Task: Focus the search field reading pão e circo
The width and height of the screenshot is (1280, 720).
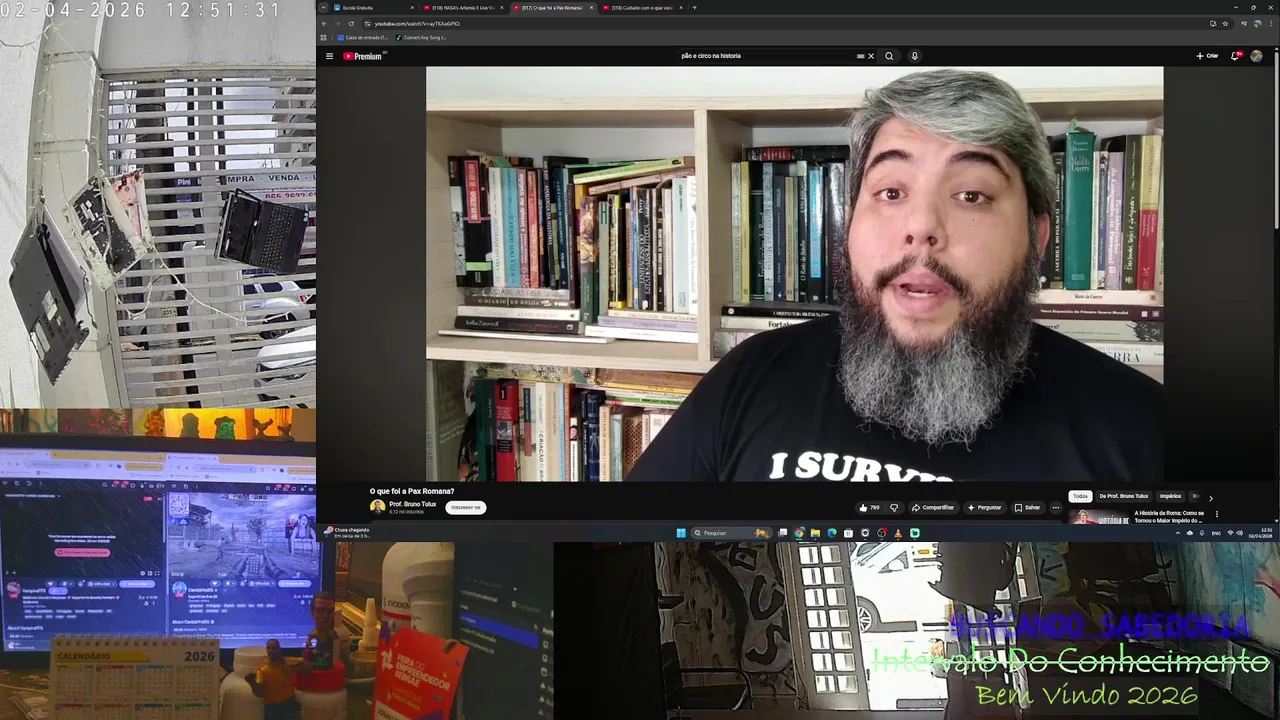Action: pyautogui.click(x=765, y=56)
